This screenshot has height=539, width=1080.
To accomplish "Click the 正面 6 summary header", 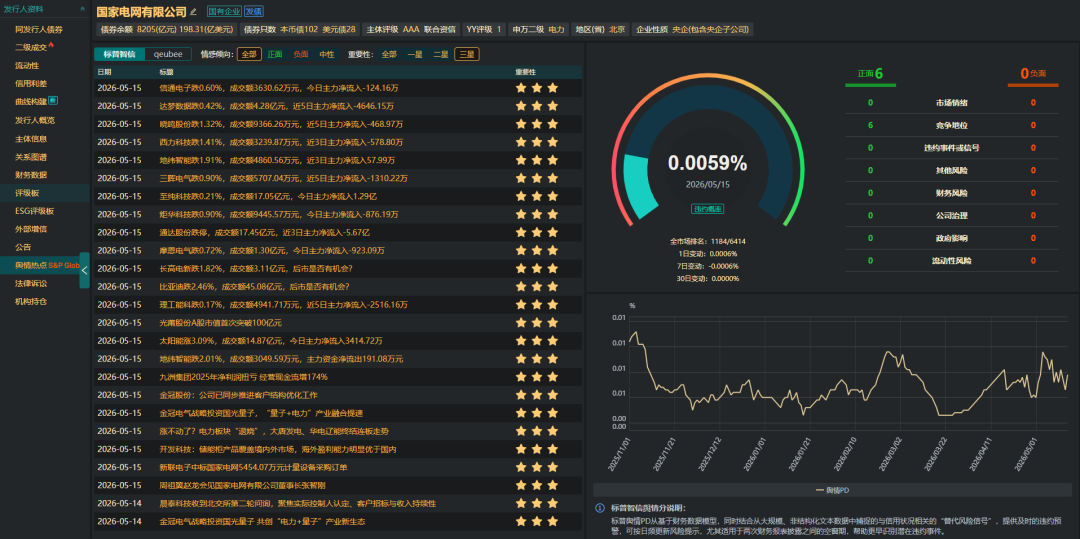I will (871, 74).
